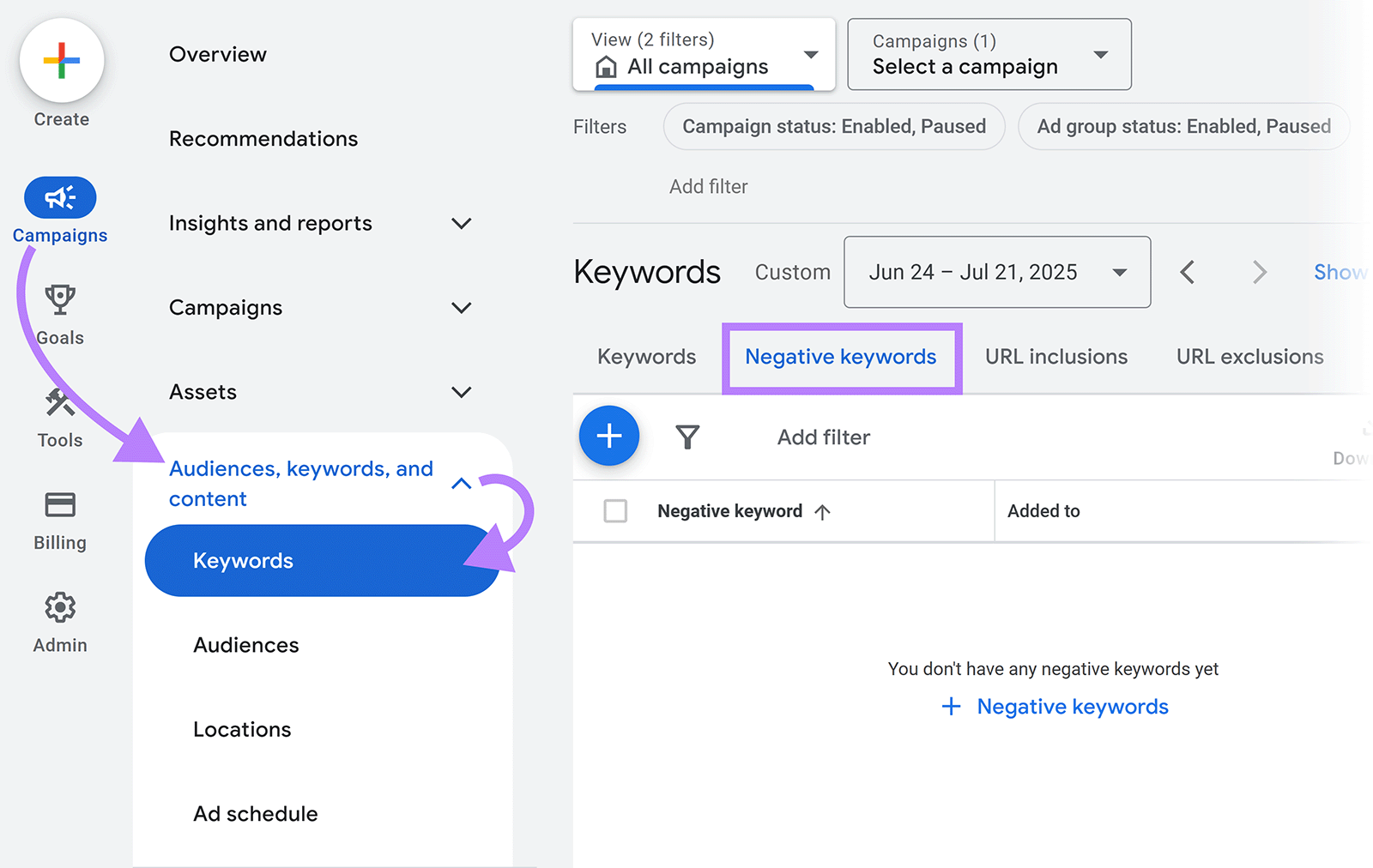Open the filter funnel icon

(687, 437)
